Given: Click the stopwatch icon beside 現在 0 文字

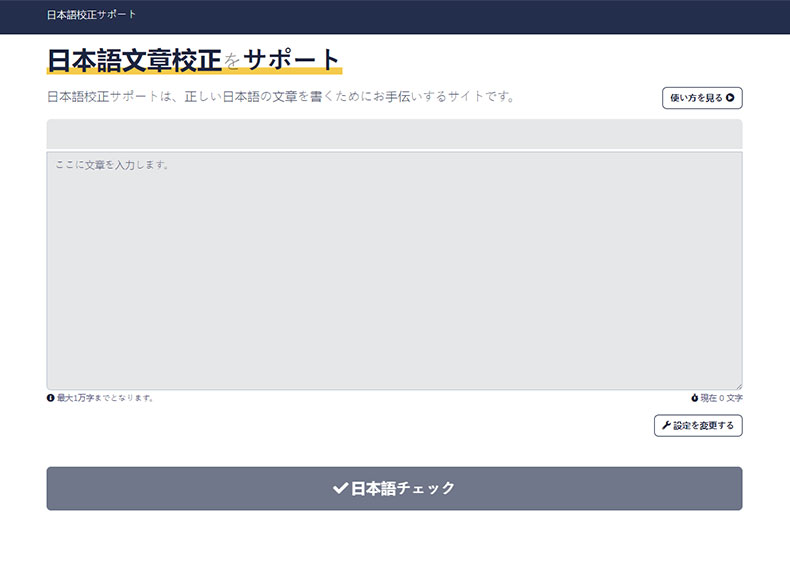Looking at the screenshot, I should (695, 398).
